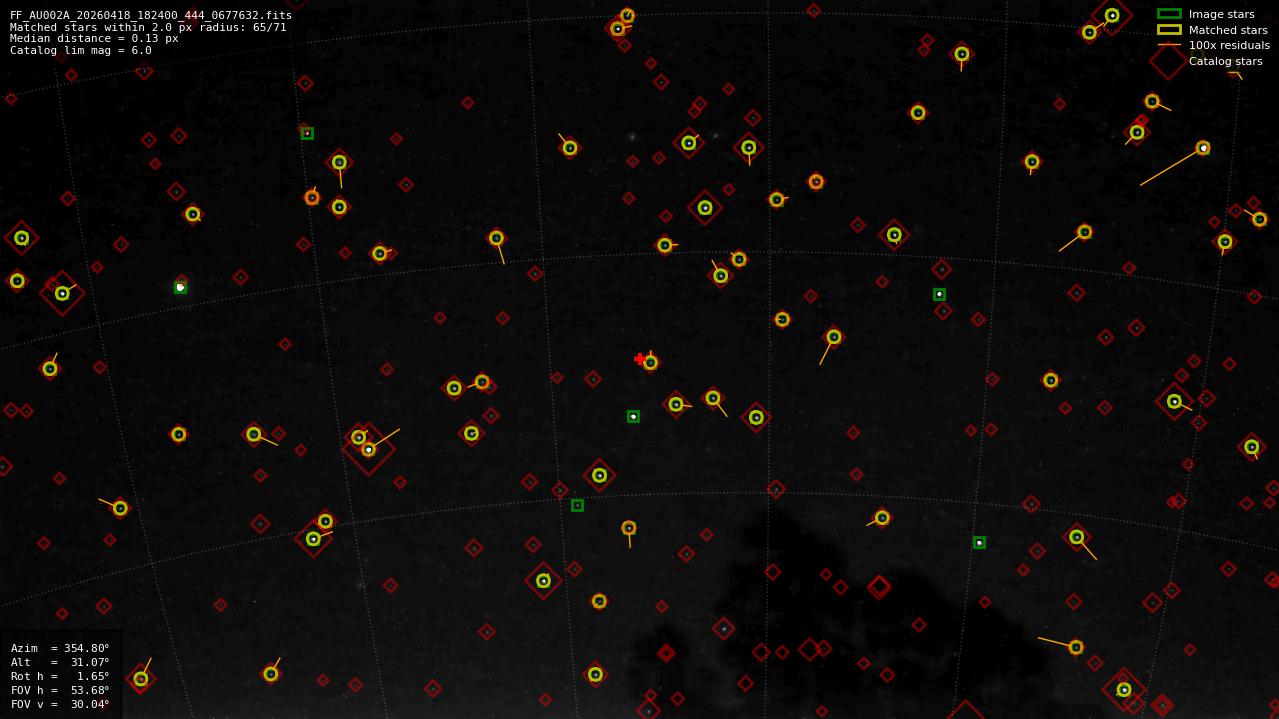The width and height of the screenshot is (1279, 719).
Task: Click the 'Azim = 354.80°' readout
Action: [x=60, y=648]
